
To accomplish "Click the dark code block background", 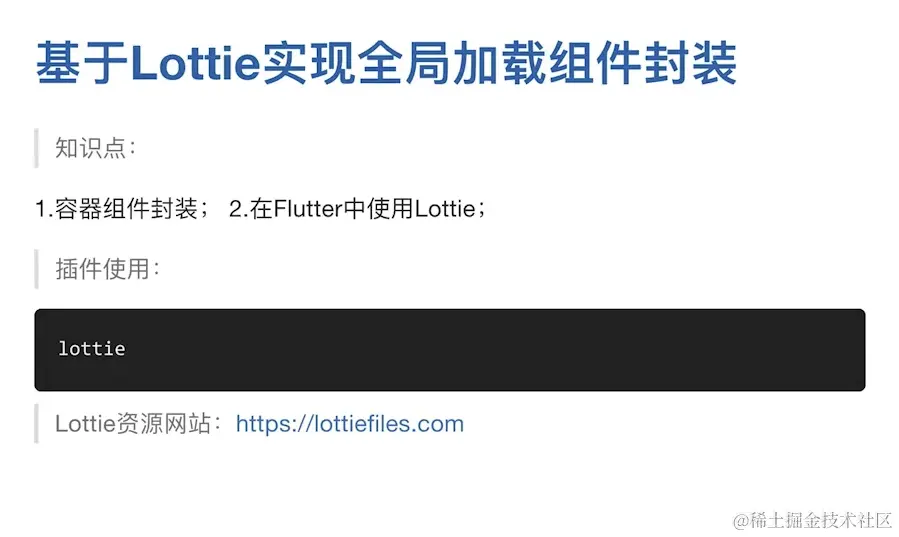I will coord(450,350).
